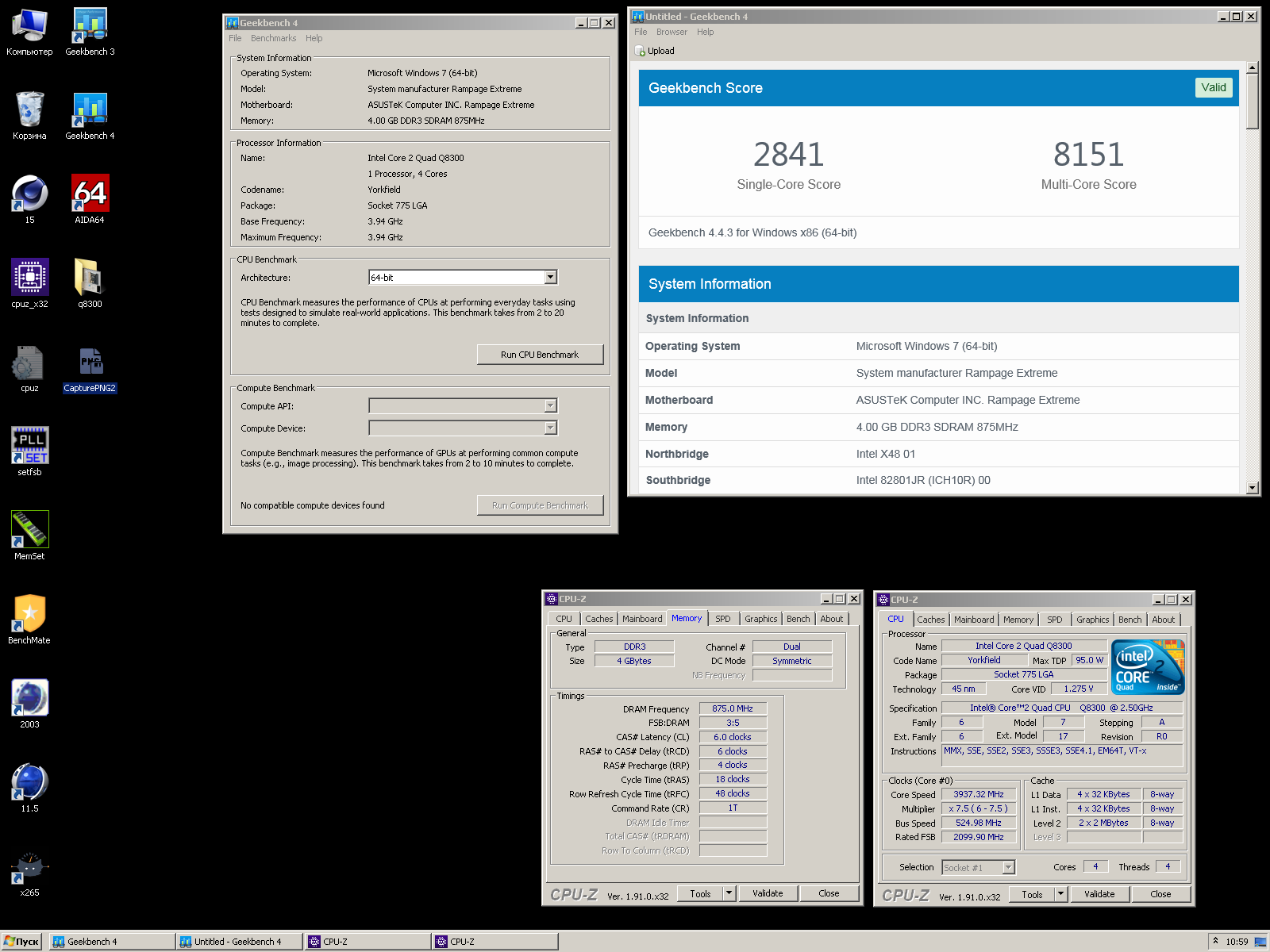
Task: Click the Memory CPU-Z window title icon
Action: (552, 599)
